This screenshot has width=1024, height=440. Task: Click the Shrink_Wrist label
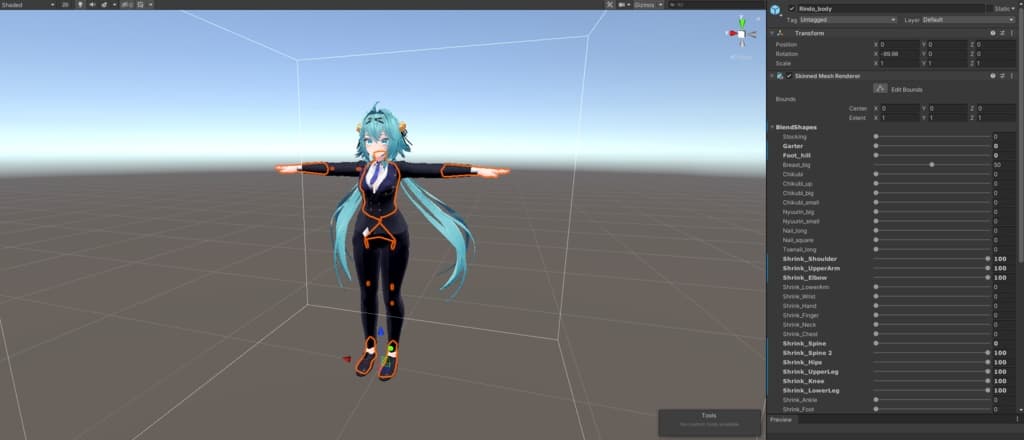[799, 296]
